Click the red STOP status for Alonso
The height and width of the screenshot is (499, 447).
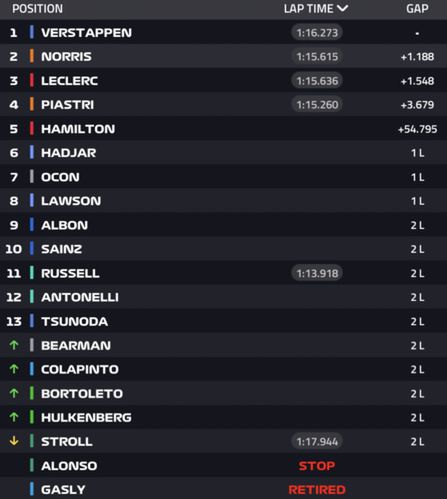coord(317,465)
